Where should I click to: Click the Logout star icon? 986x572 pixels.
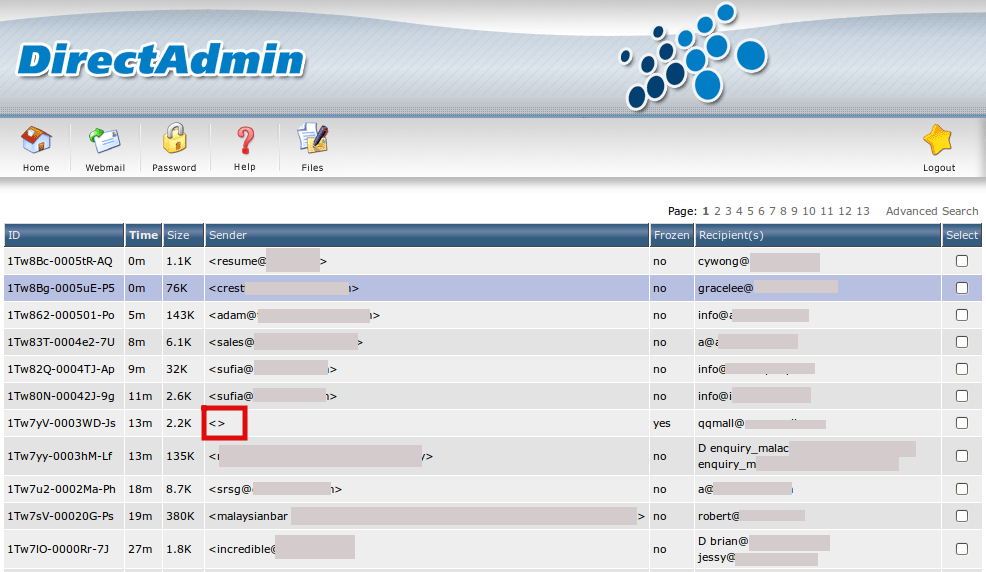(x=938, y=140)
